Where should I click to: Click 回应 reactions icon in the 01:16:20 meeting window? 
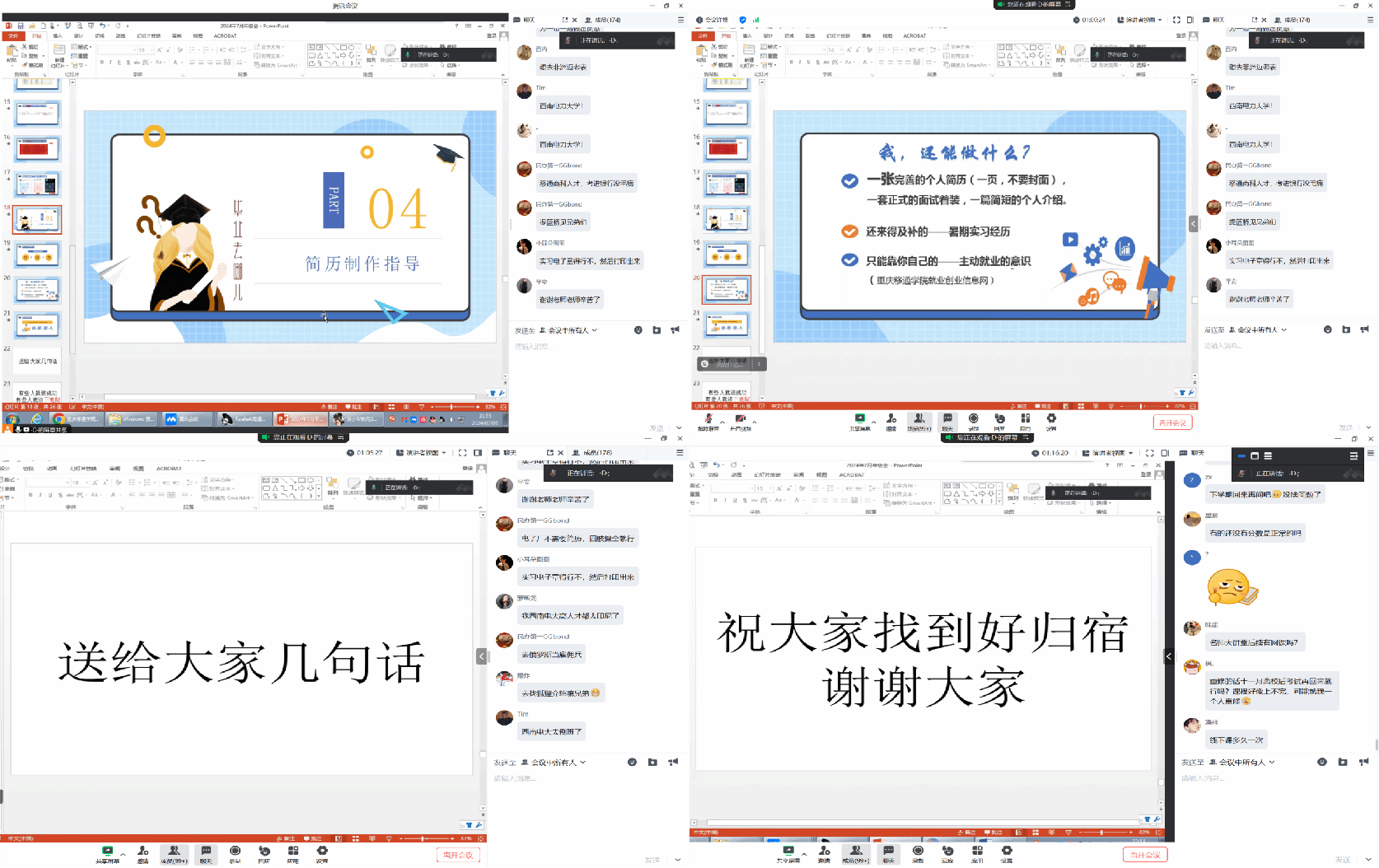coord(947,852)
